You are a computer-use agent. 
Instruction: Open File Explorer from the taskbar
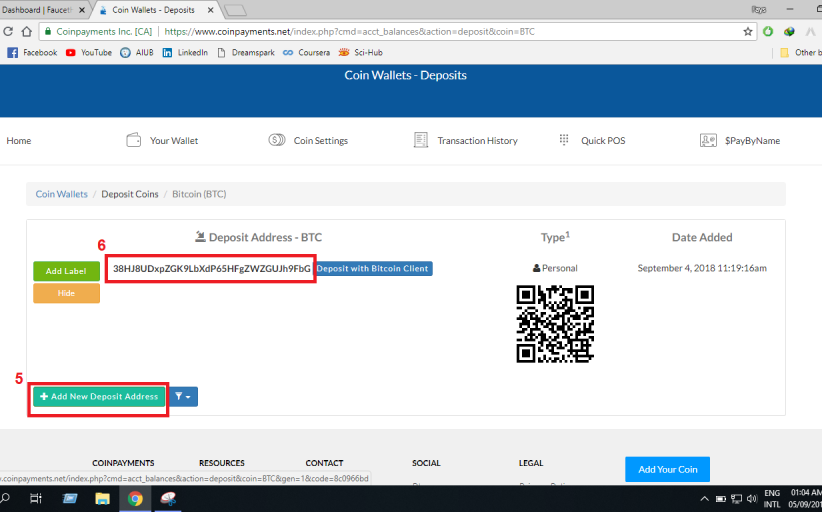coord(103,498)
